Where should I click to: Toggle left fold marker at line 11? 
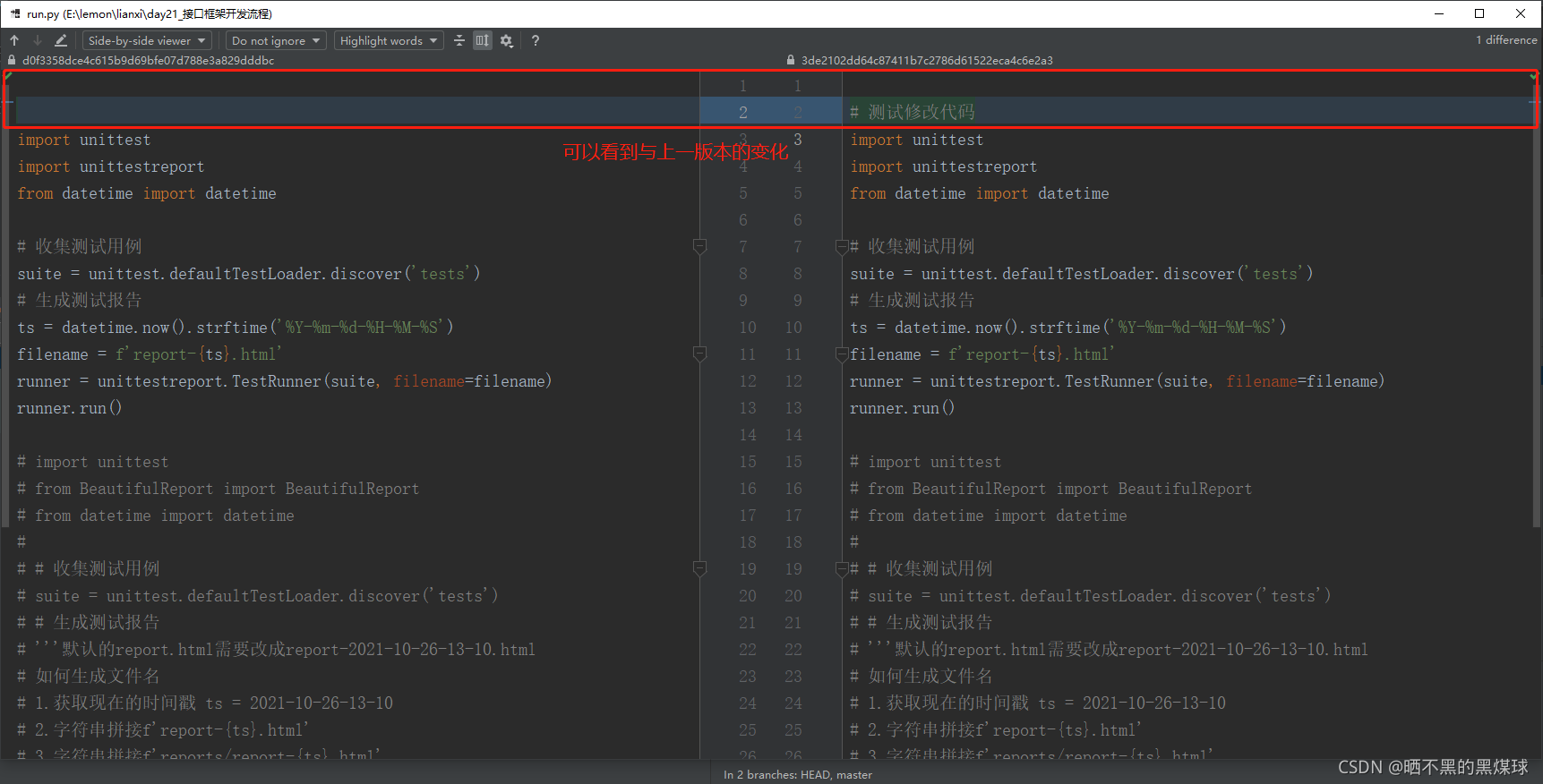click(x=700, y=354)
